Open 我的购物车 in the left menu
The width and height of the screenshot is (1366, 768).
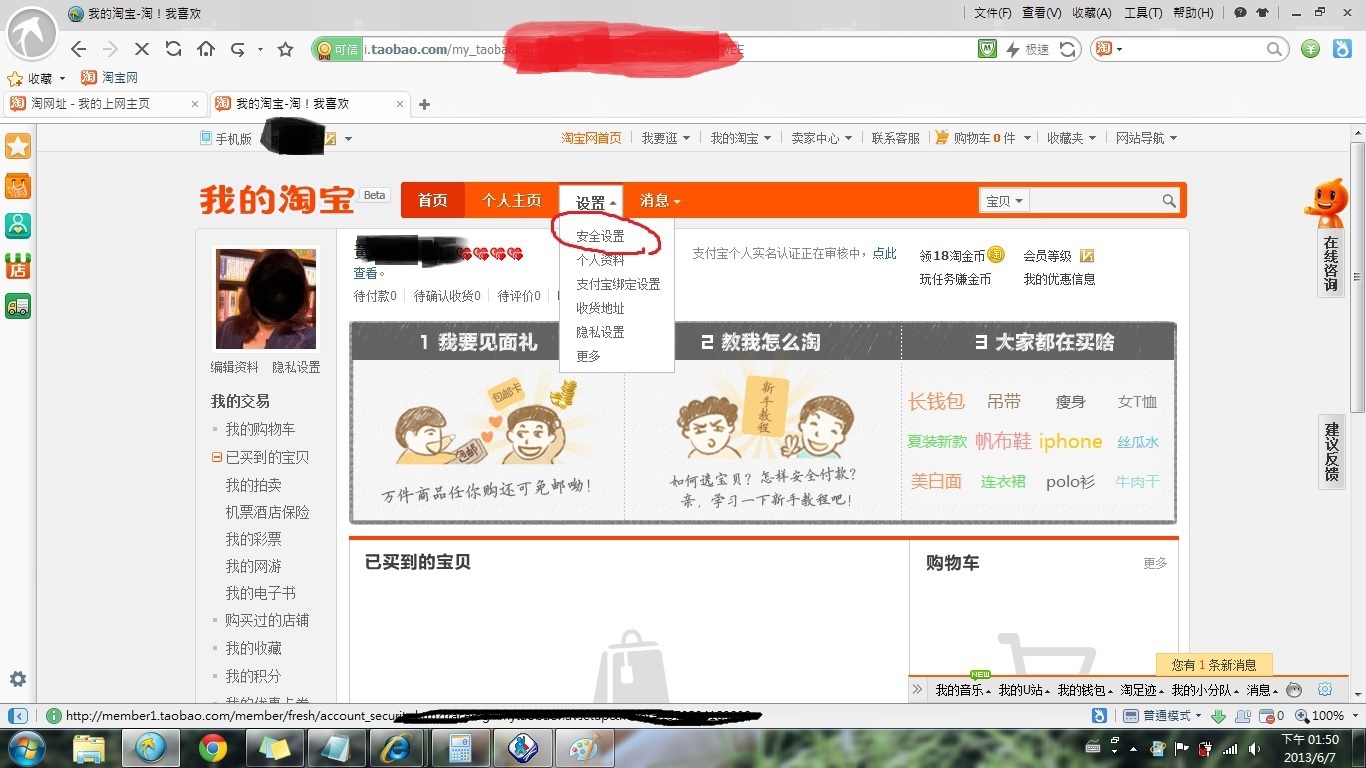point(260,429)
